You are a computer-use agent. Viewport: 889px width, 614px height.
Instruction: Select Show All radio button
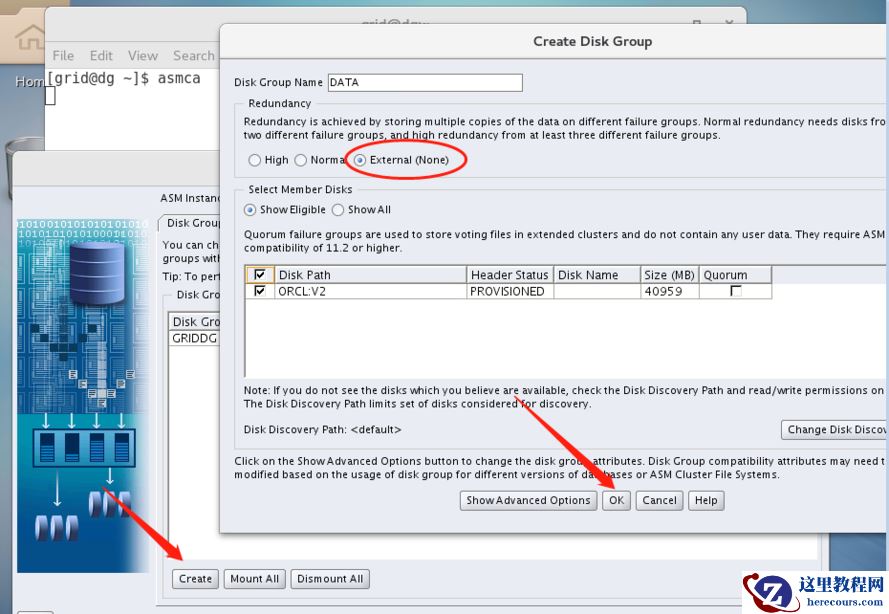coord(338,210)
